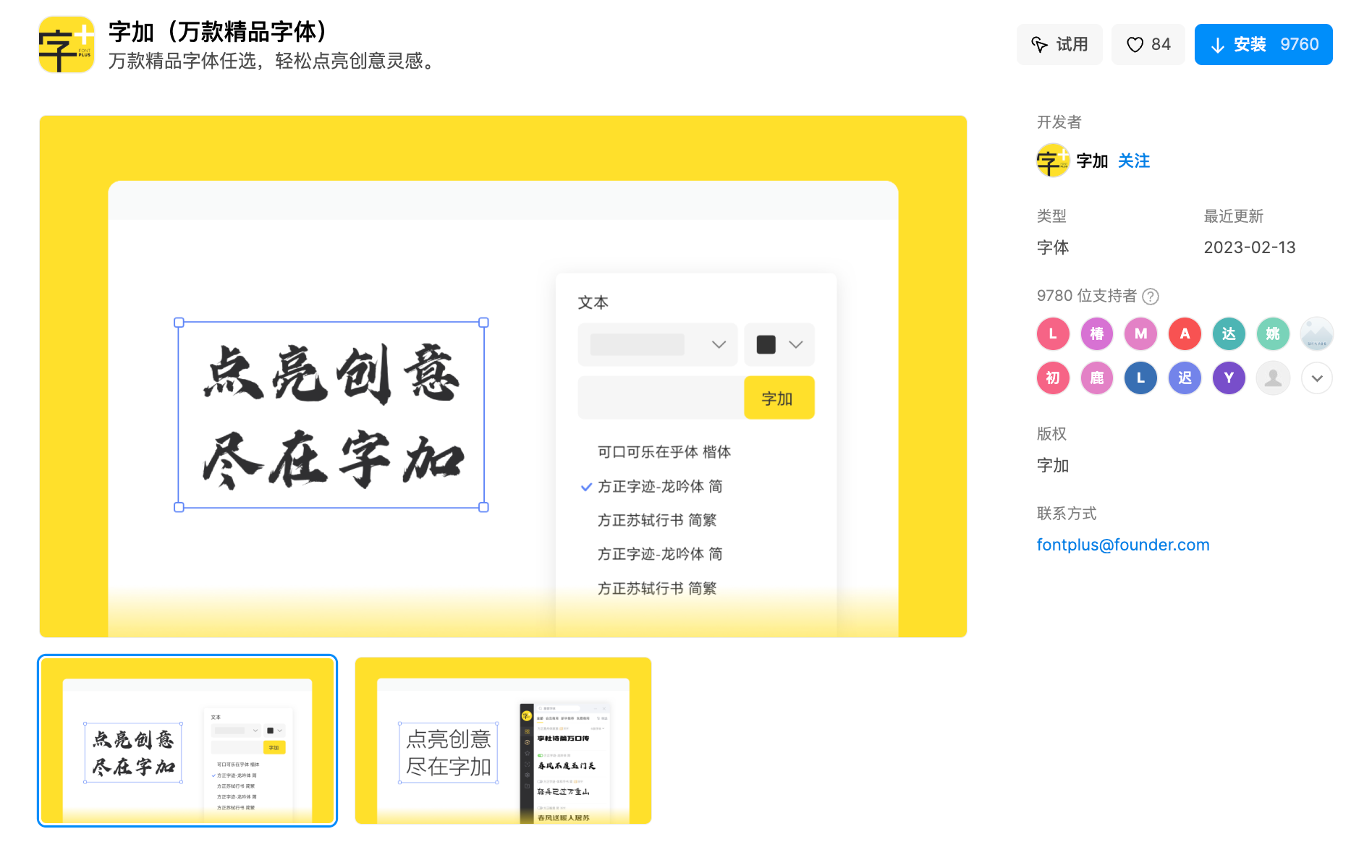Open the 鹿 supporter avatar

point(1097,378)
